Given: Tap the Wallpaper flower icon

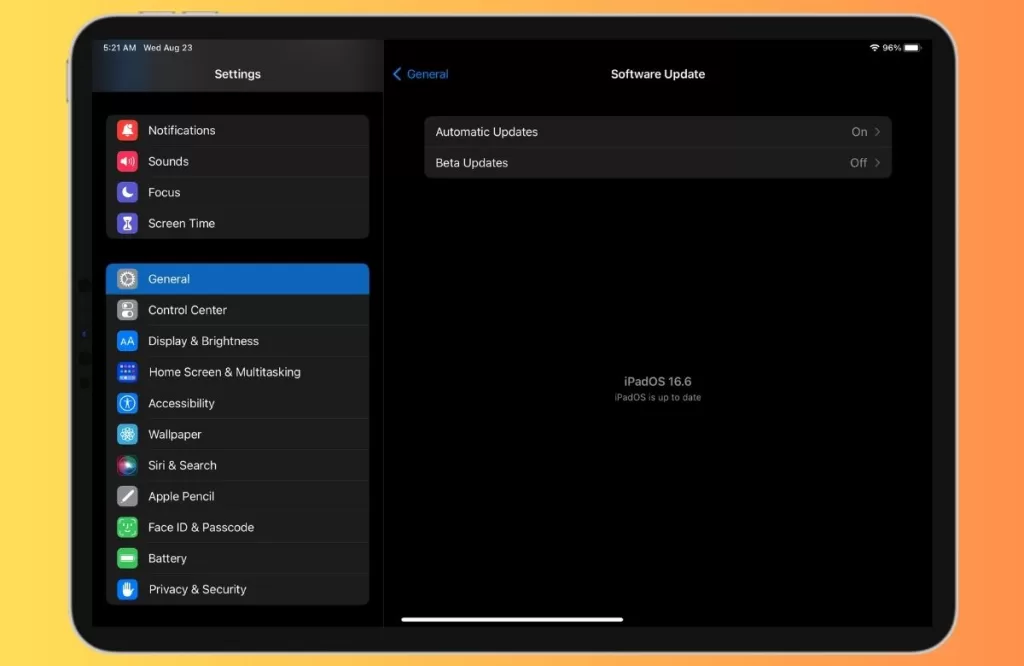Looking at the screenshot, I should (127, 434).
